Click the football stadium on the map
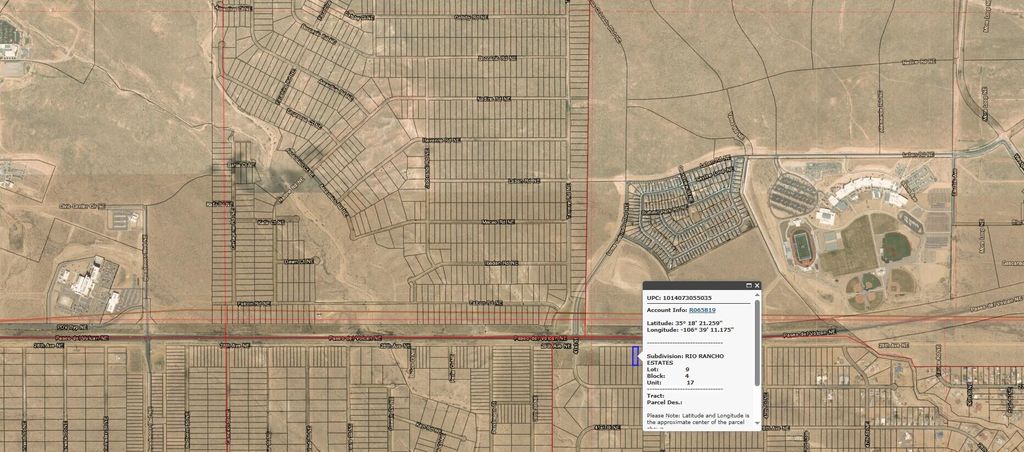 tap(802, 245)
